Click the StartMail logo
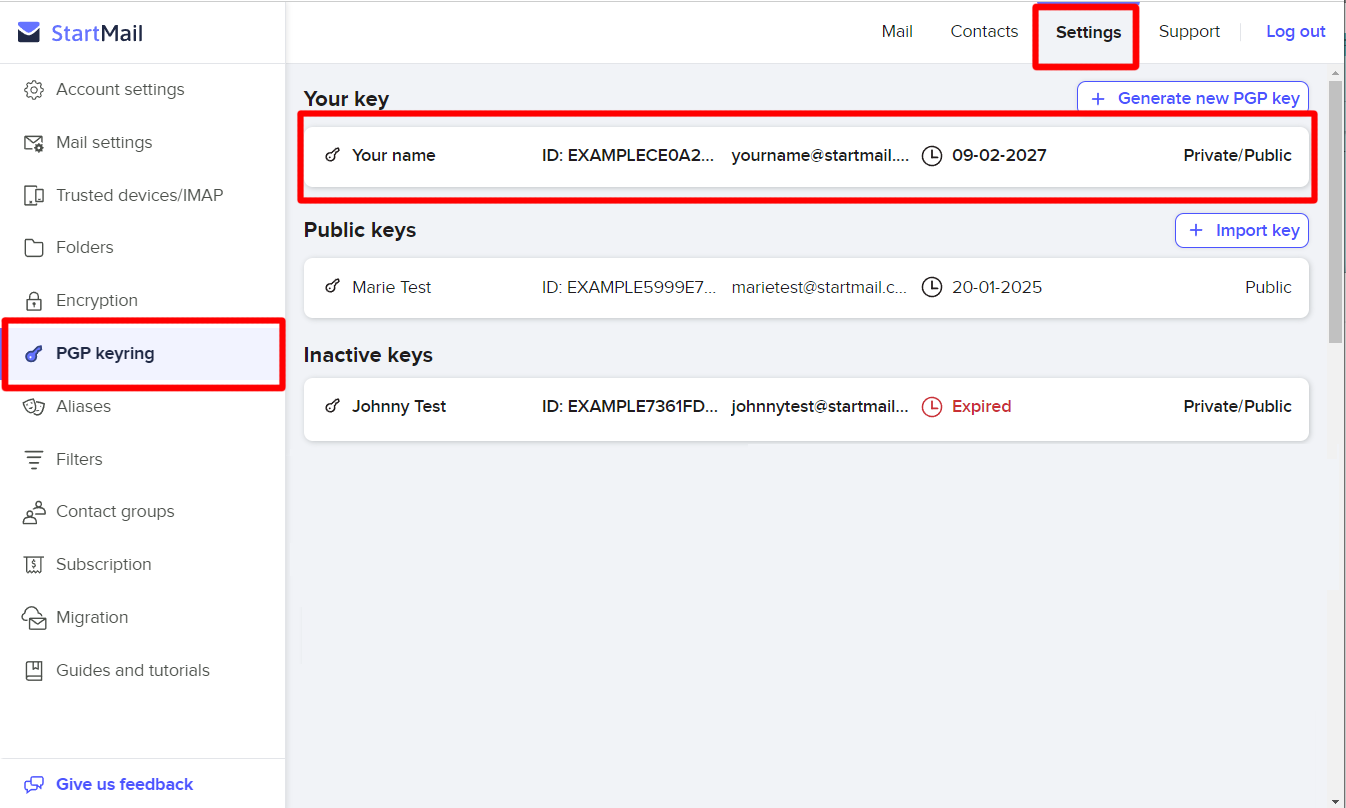This screenshot has height=808, width=1346. click(80, 31)
